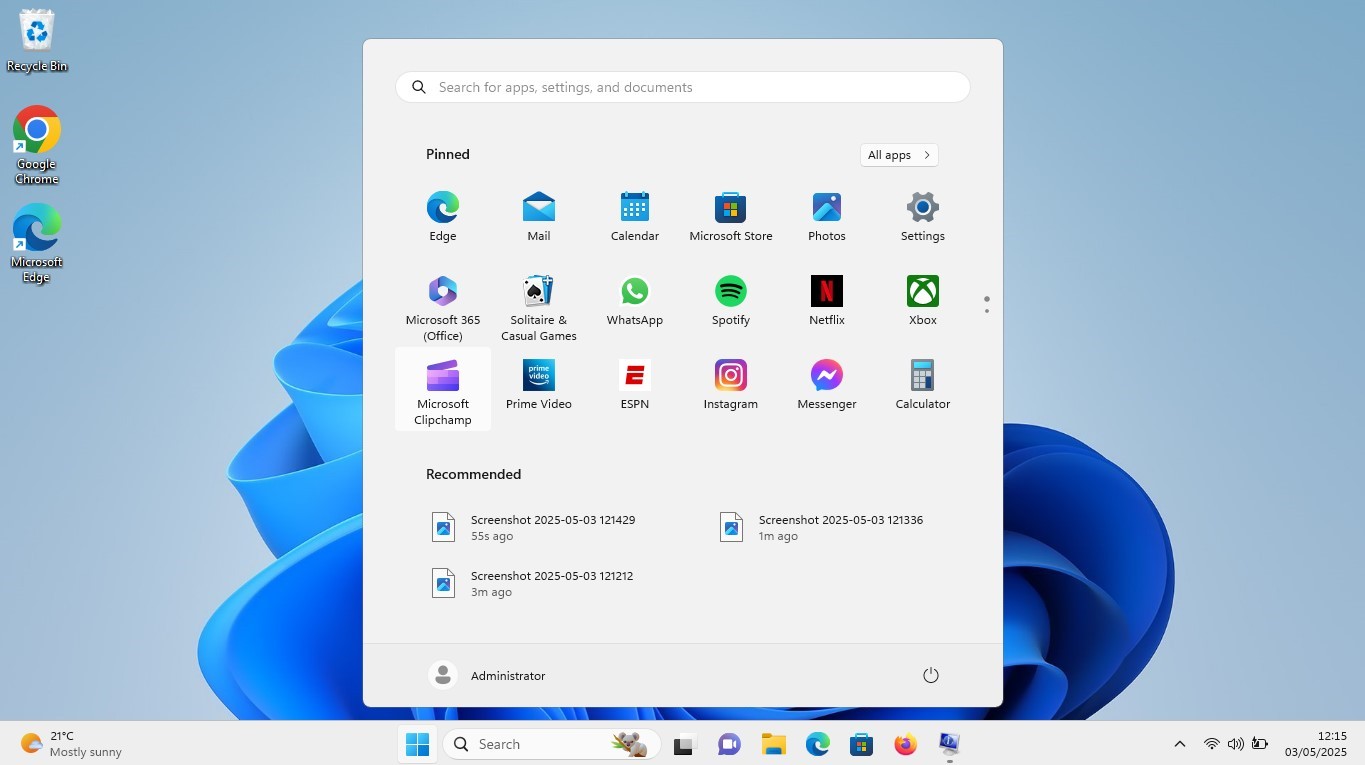Show hidden system tray icons
The height and width of the screenshot is (765, 1365).
[1180, 744]
